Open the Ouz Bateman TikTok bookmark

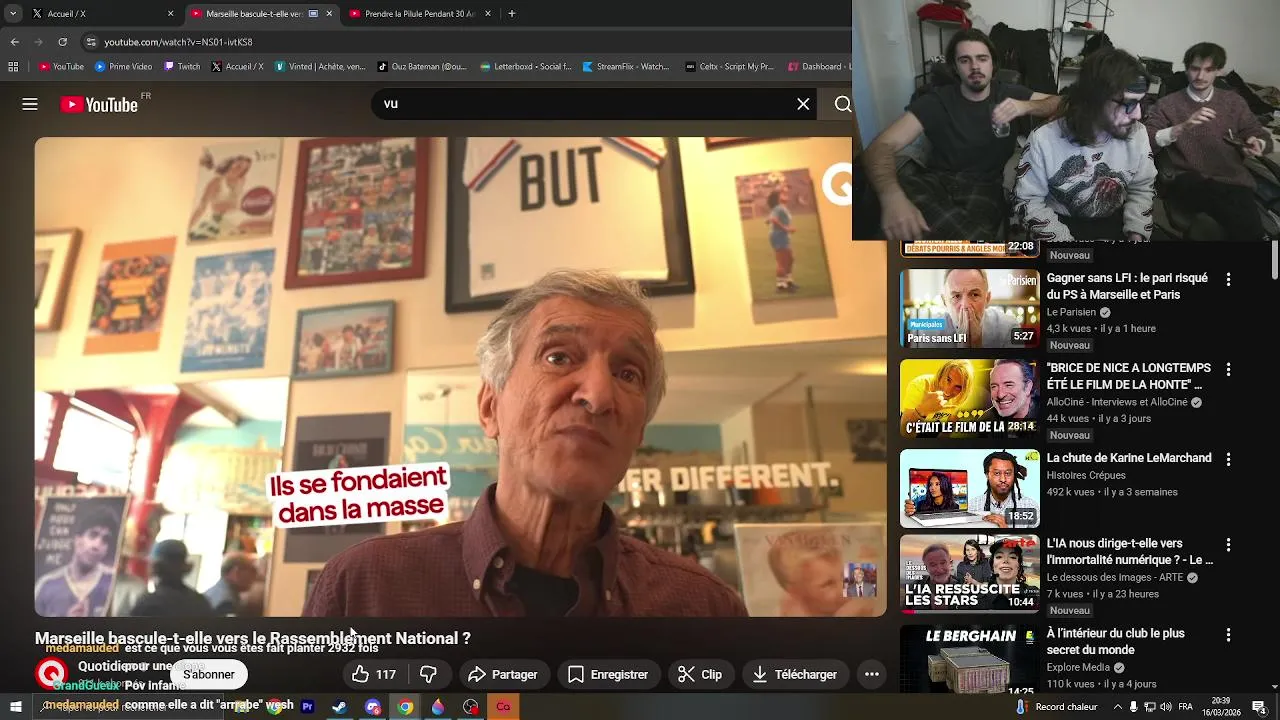click(x=422, y=67)
